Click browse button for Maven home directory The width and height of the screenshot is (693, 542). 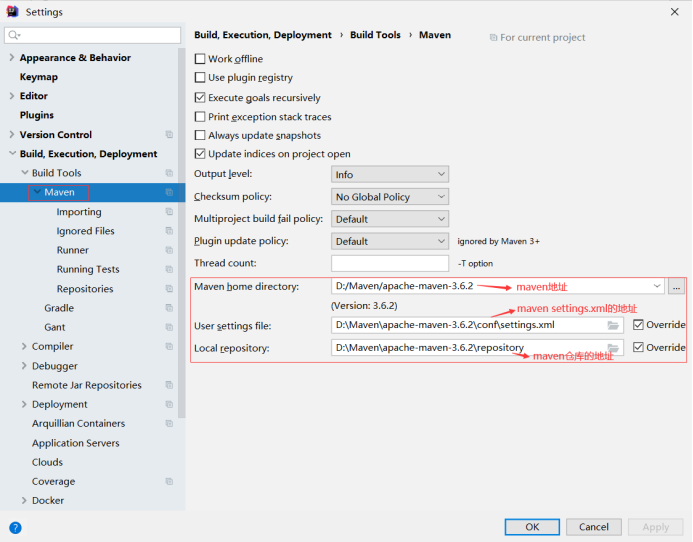click(x=676, y=286)
